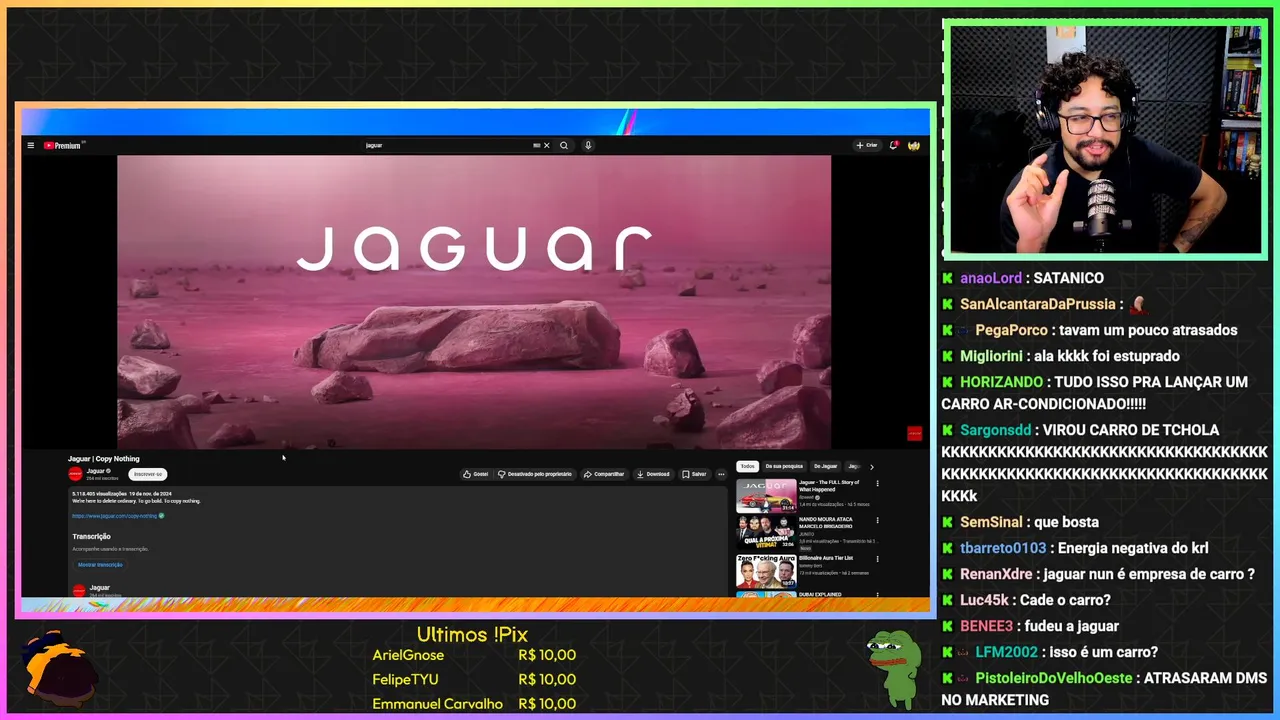Click chat username HORIZANDO

pos(1001,382)
